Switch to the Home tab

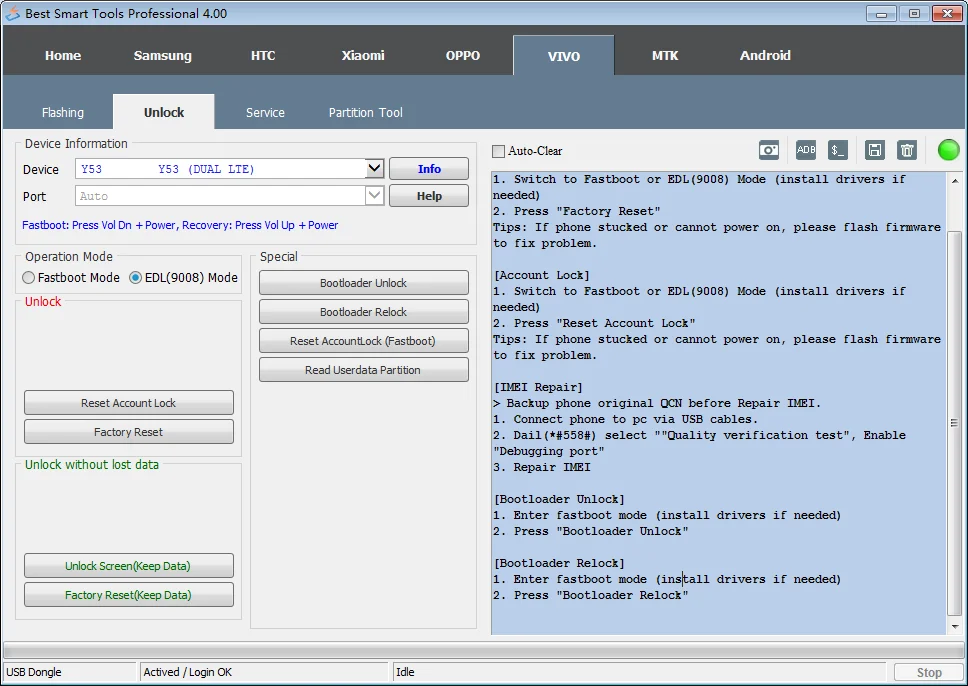tap(63, 56)
